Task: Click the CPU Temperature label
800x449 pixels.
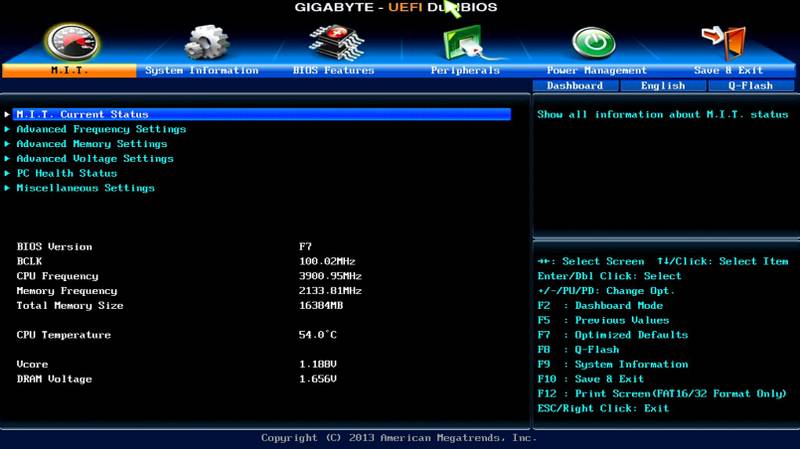Action: 64,335
